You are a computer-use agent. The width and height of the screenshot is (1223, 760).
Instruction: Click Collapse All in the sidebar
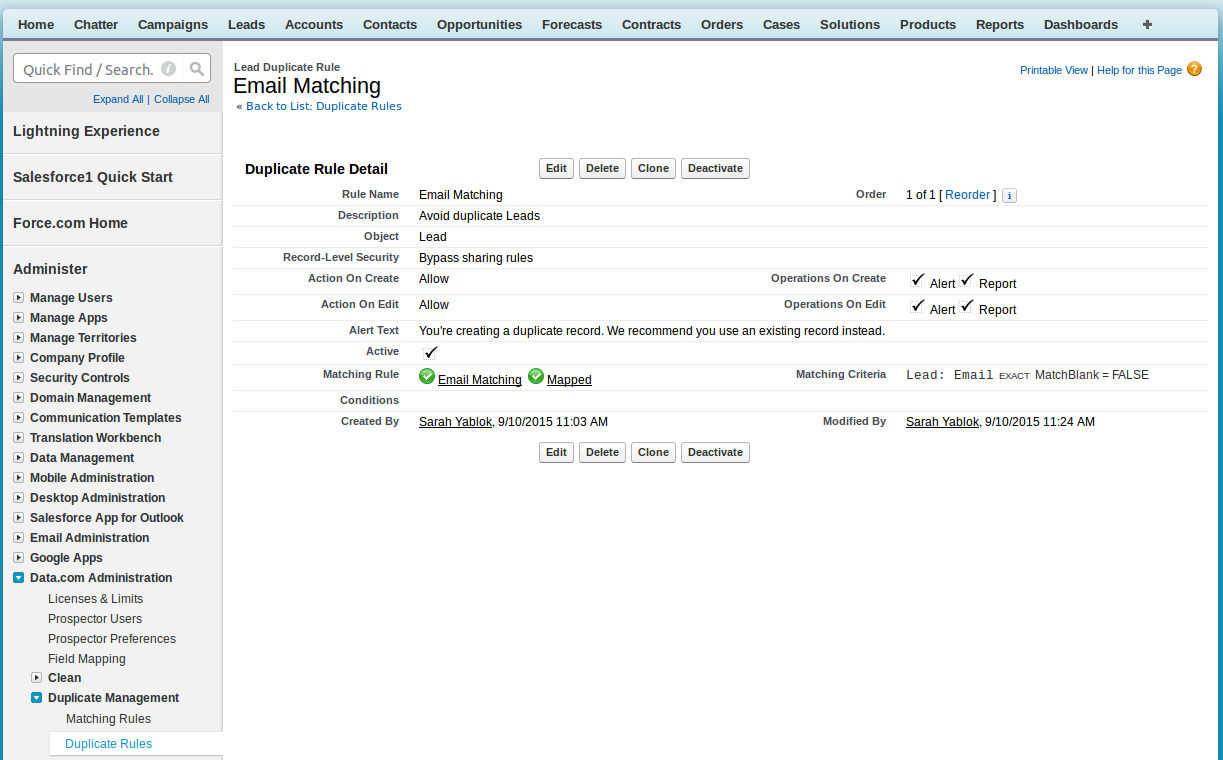(x=182, y=99)
